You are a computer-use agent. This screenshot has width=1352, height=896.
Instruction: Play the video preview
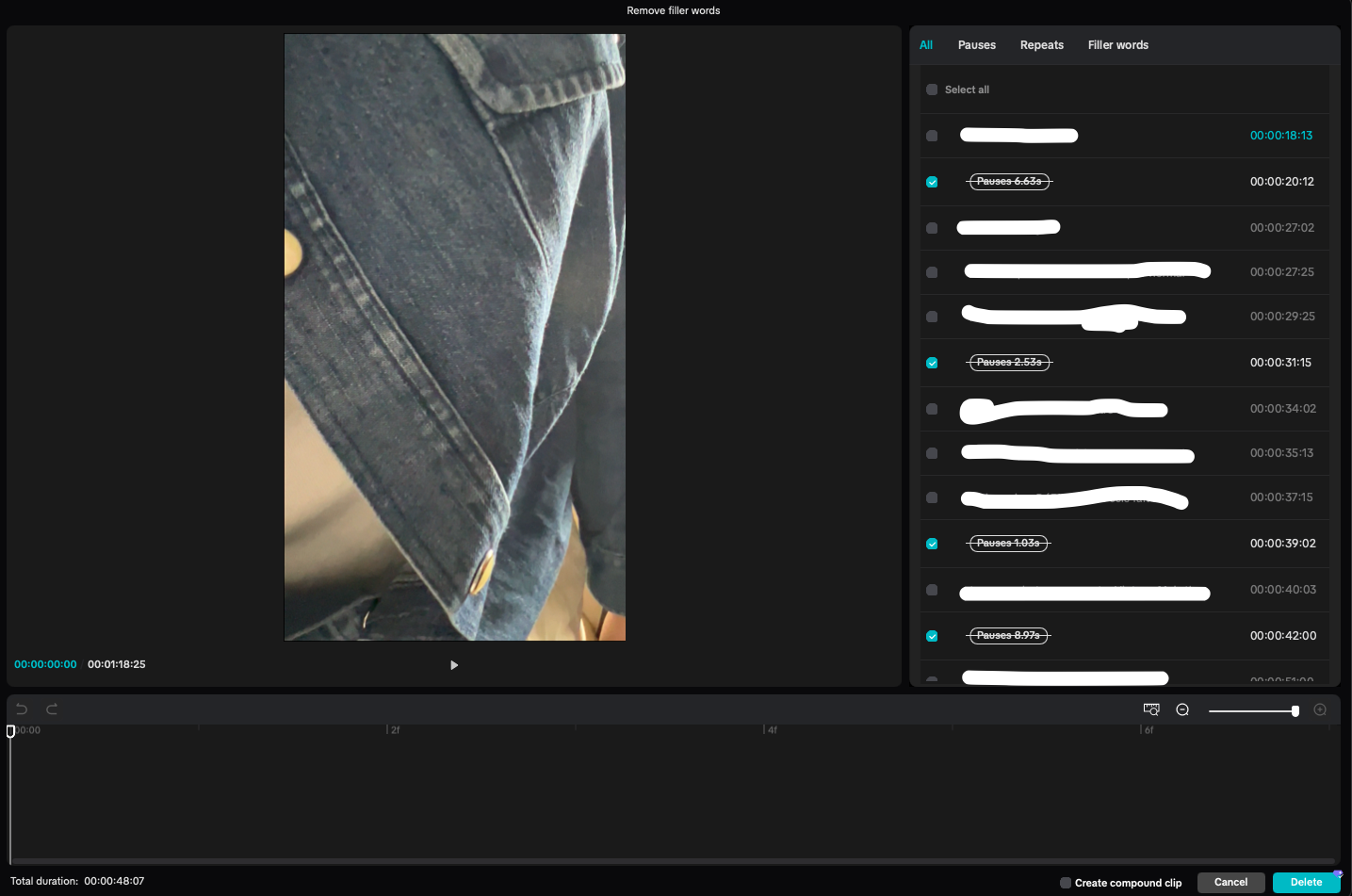click(x=454, y=665)
